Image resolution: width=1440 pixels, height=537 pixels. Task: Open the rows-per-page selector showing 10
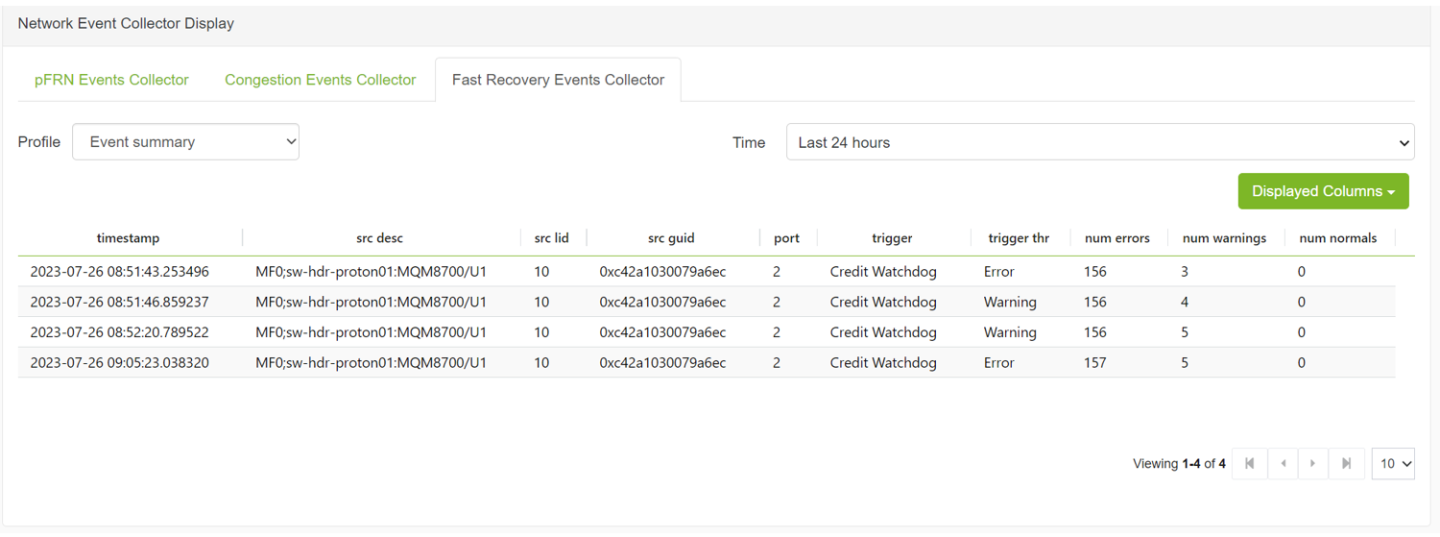(x=1393, y=463)
